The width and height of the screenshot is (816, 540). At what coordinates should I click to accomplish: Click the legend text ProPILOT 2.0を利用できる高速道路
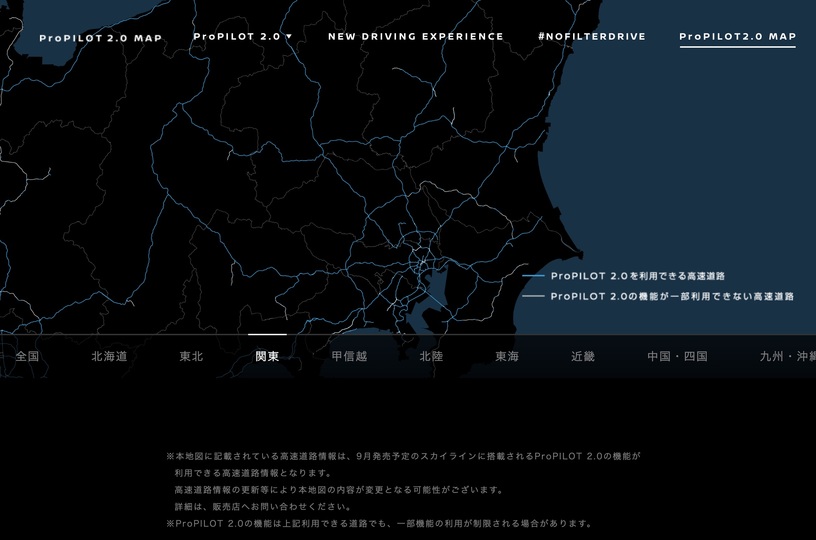pyautogui.click(x=638, y=276)
